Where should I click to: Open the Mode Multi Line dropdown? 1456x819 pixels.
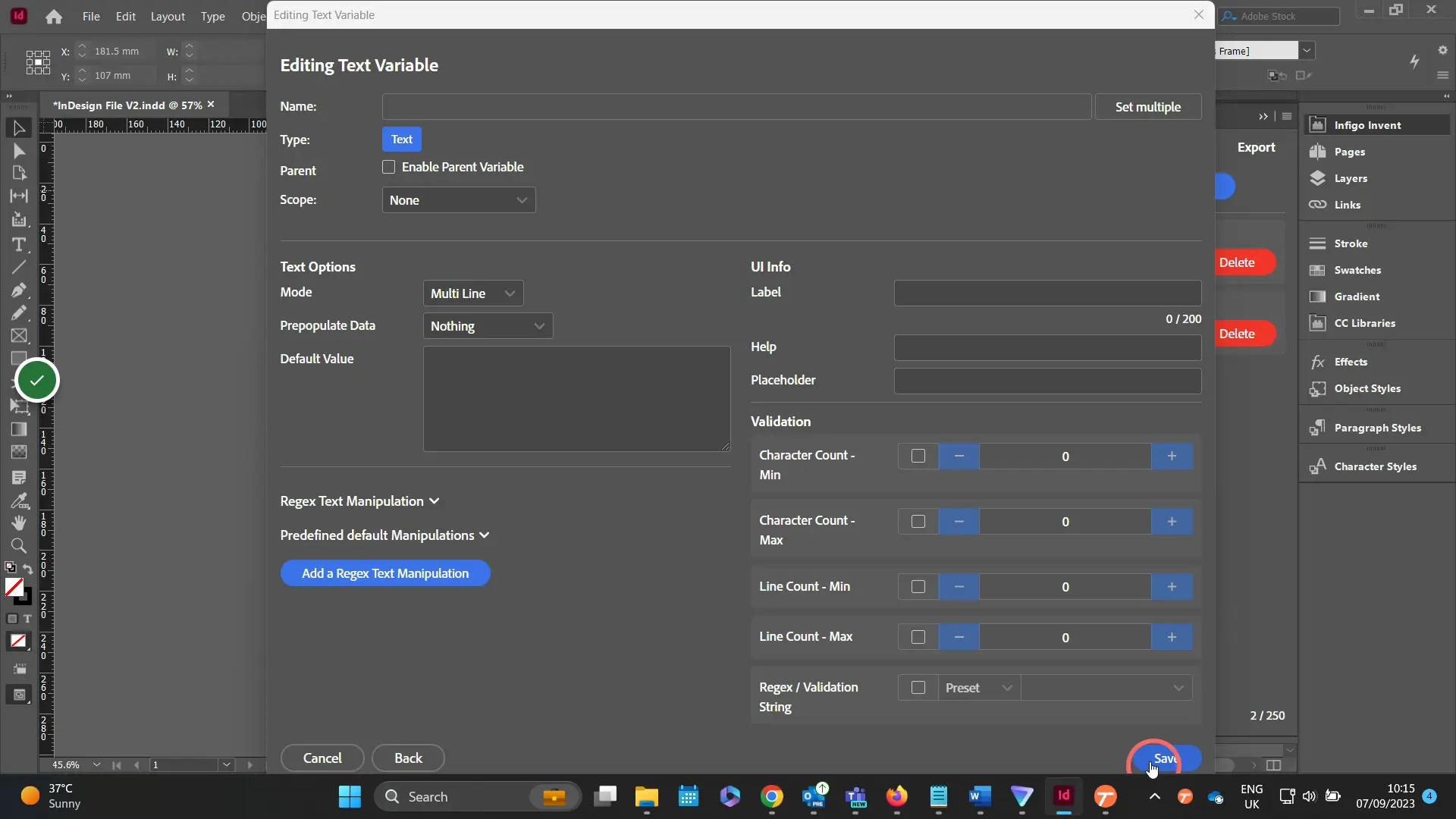coord(473,293)
